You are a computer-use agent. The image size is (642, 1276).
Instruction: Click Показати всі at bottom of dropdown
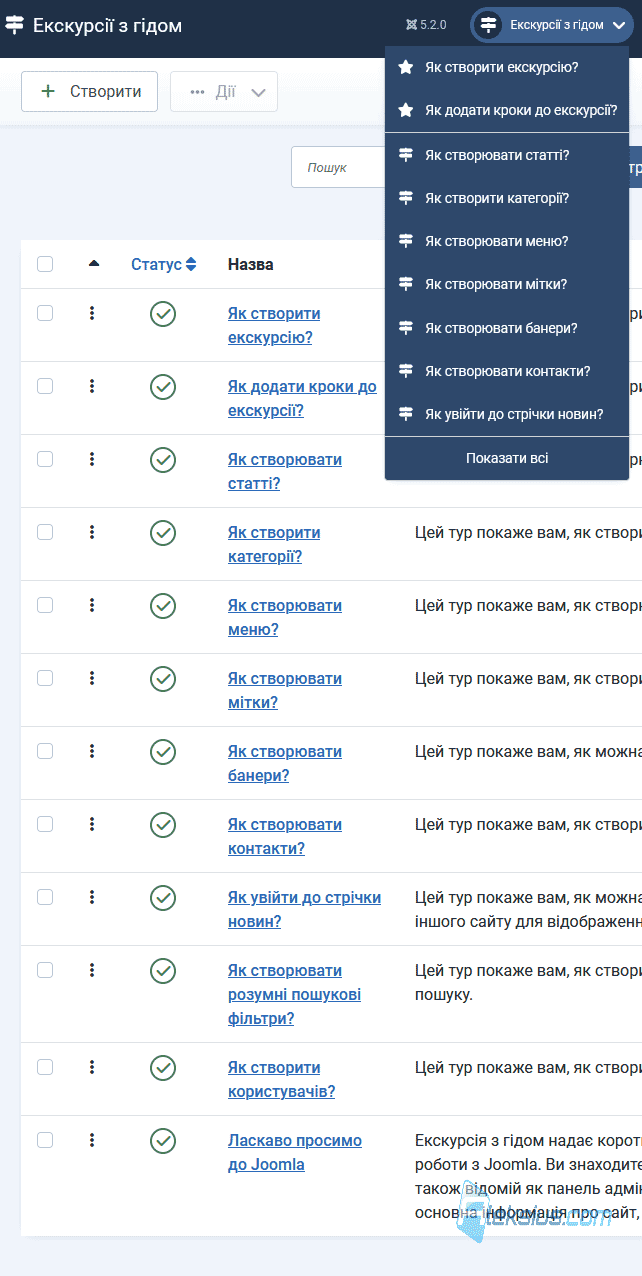[507, 458]
